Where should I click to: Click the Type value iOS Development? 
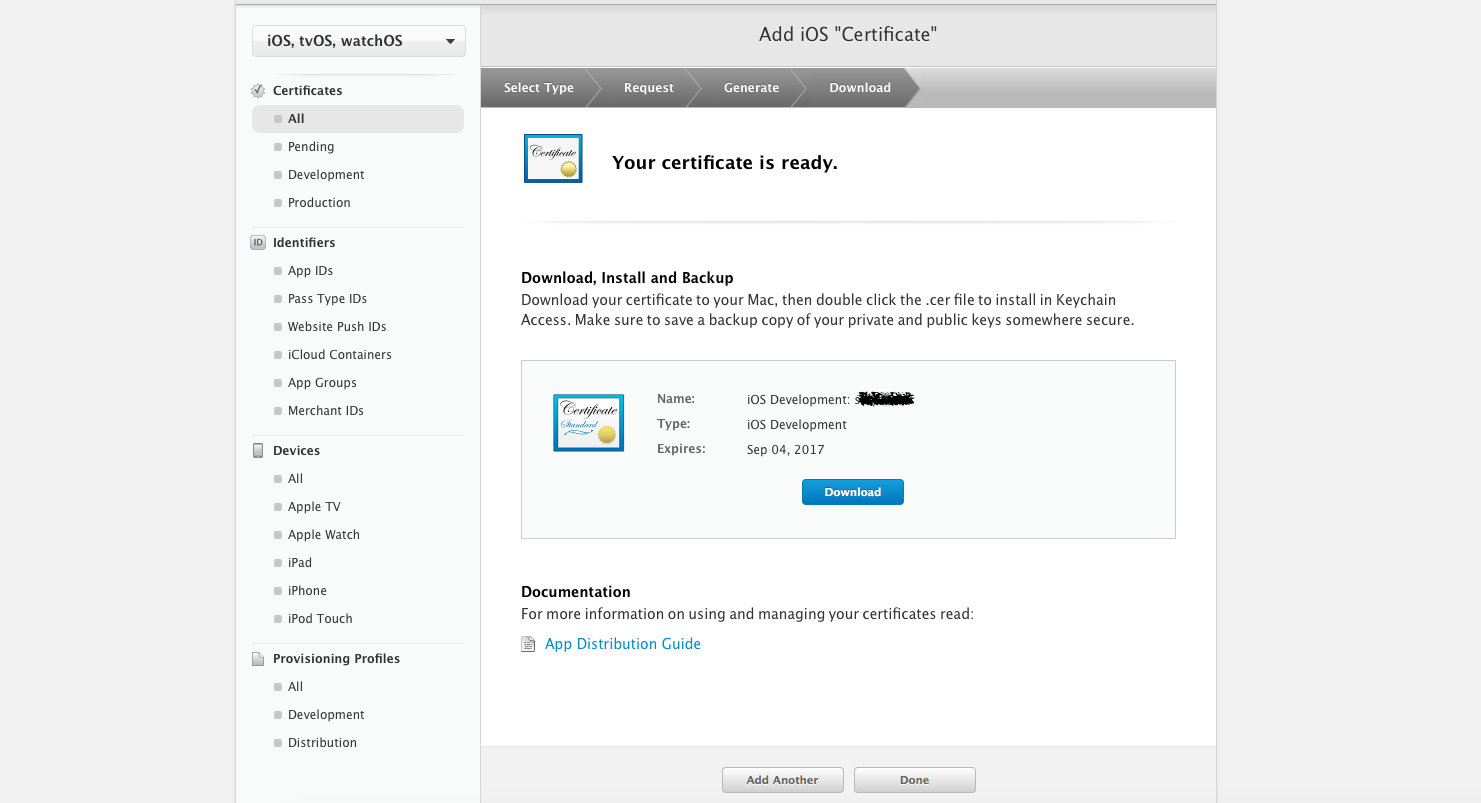797,425
